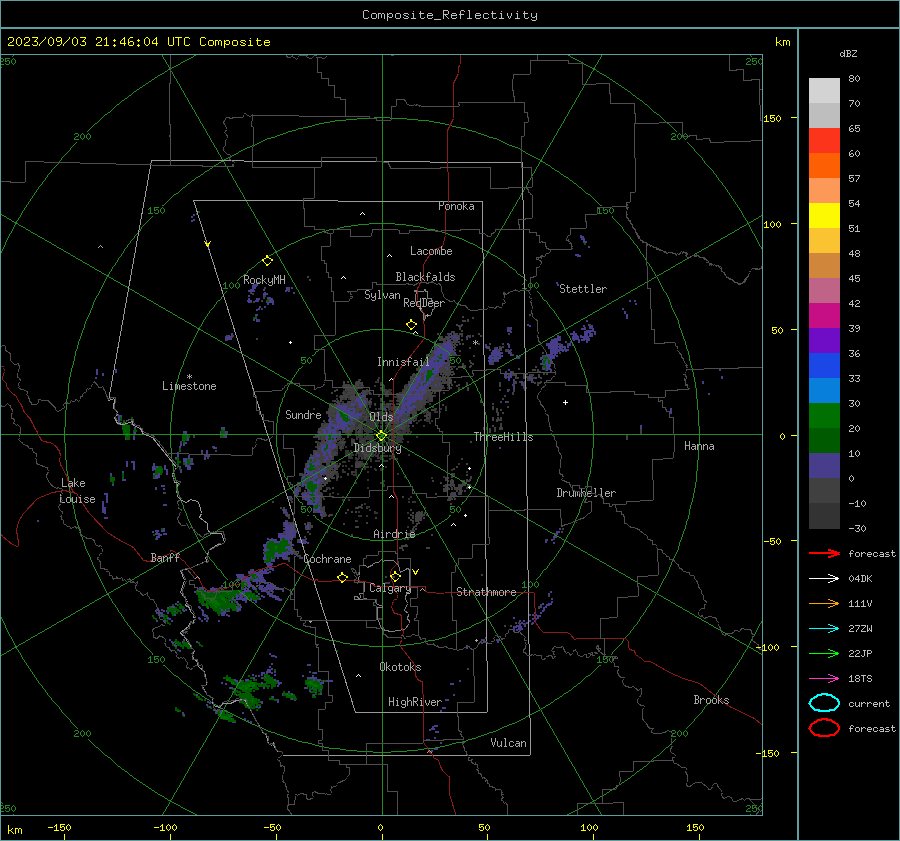
Task: Pick the red 60-65 dBZ swatch
Action: [824, 141]
